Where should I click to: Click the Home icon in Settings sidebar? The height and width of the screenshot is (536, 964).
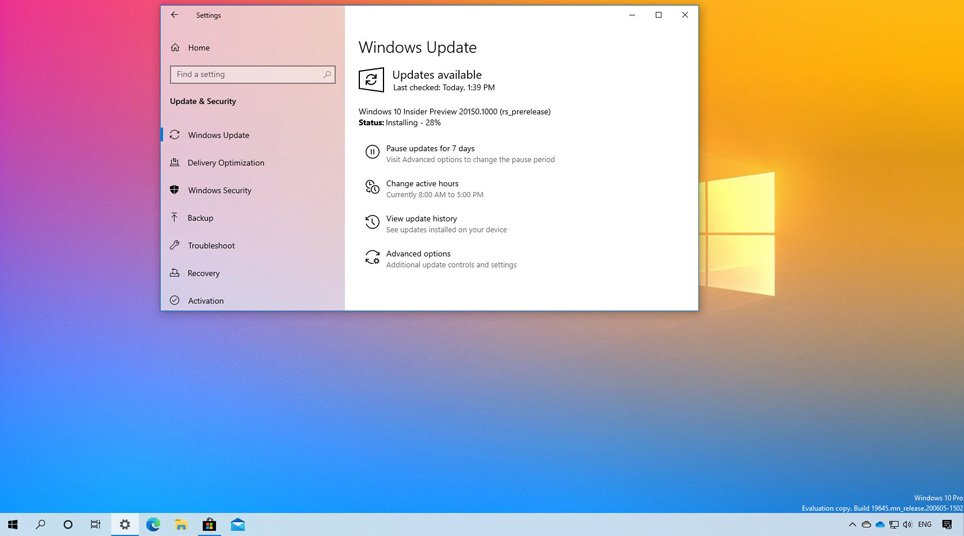click(175, 48)
